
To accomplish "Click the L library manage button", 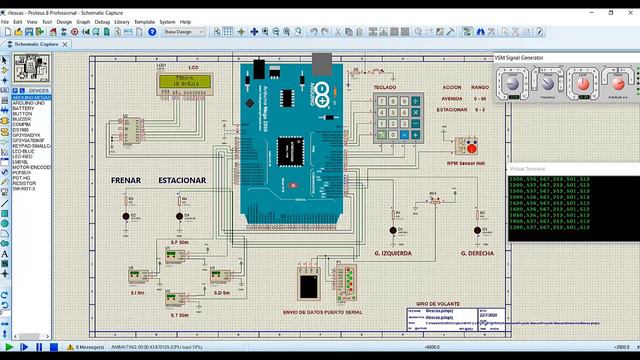I will point(22,91).
